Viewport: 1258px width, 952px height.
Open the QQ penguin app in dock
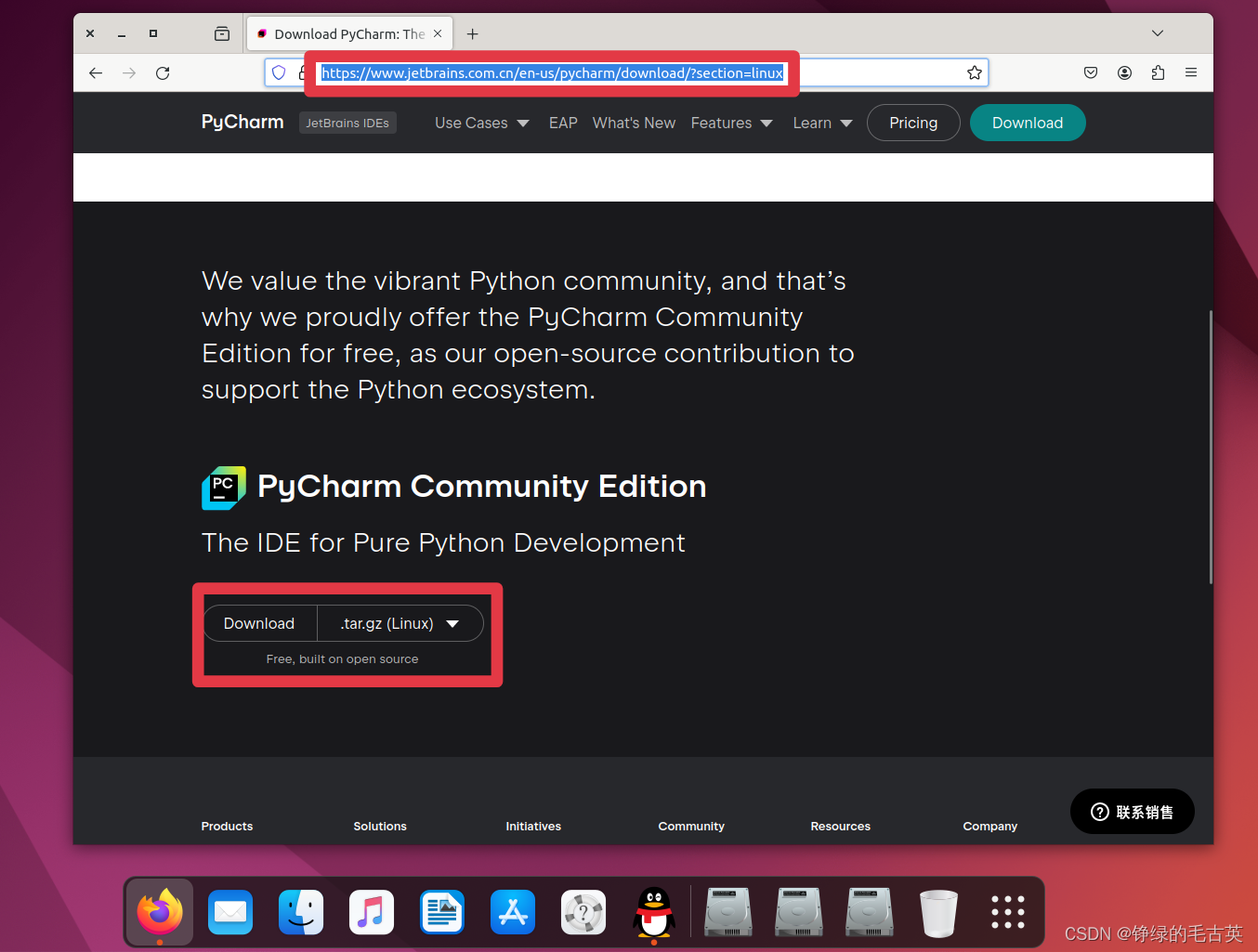654,912
